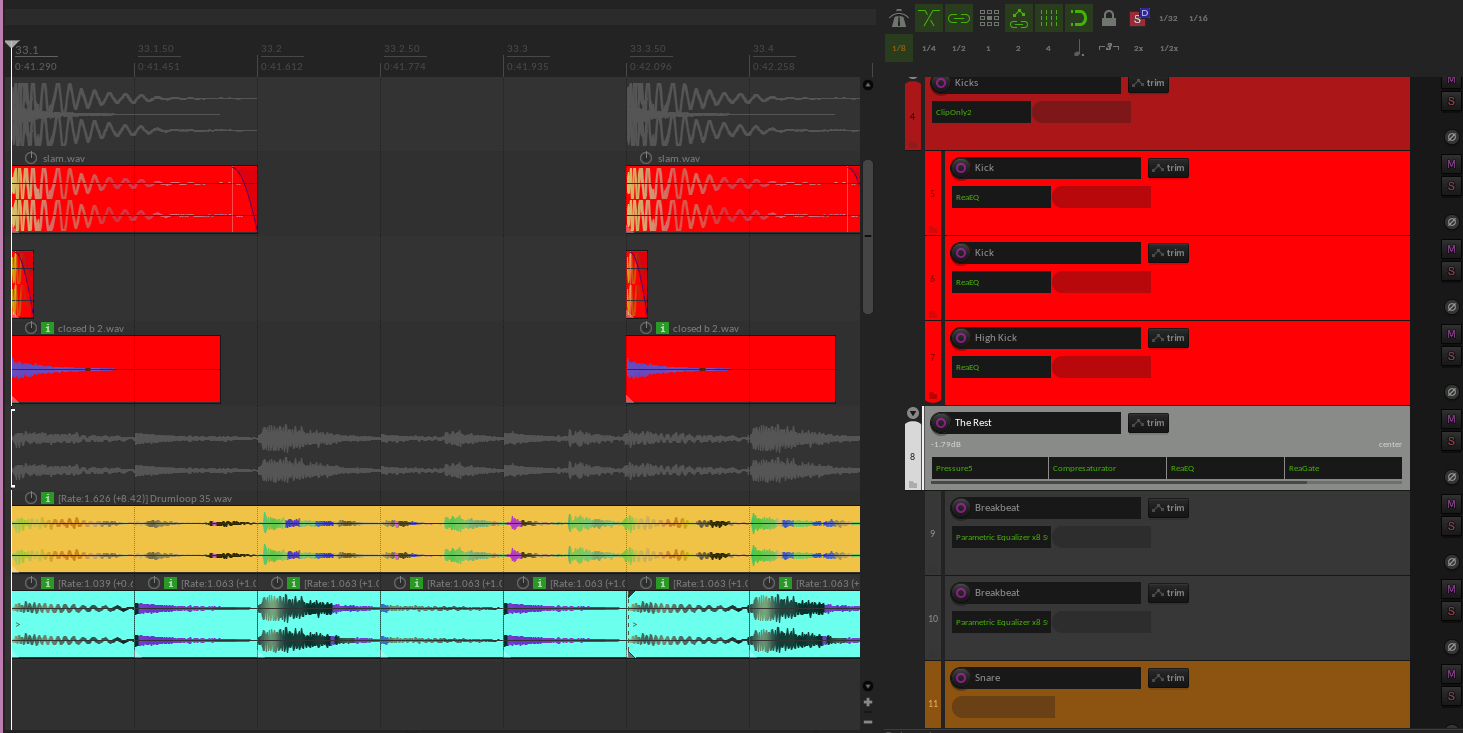Click power icon on second closed b 2.wav item

(646, 328)
